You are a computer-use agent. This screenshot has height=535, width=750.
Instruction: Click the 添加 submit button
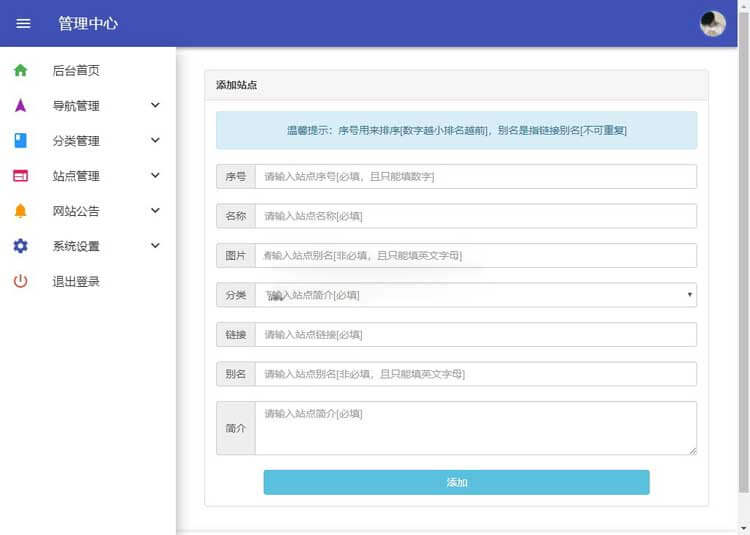[456, 482]
